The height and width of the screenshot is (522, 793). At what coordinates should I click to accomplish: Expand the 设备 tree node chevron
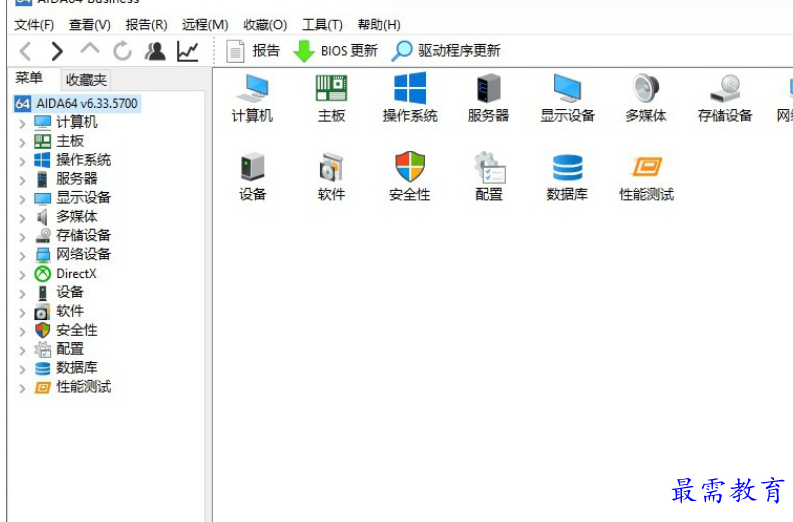tap(22, 294)
